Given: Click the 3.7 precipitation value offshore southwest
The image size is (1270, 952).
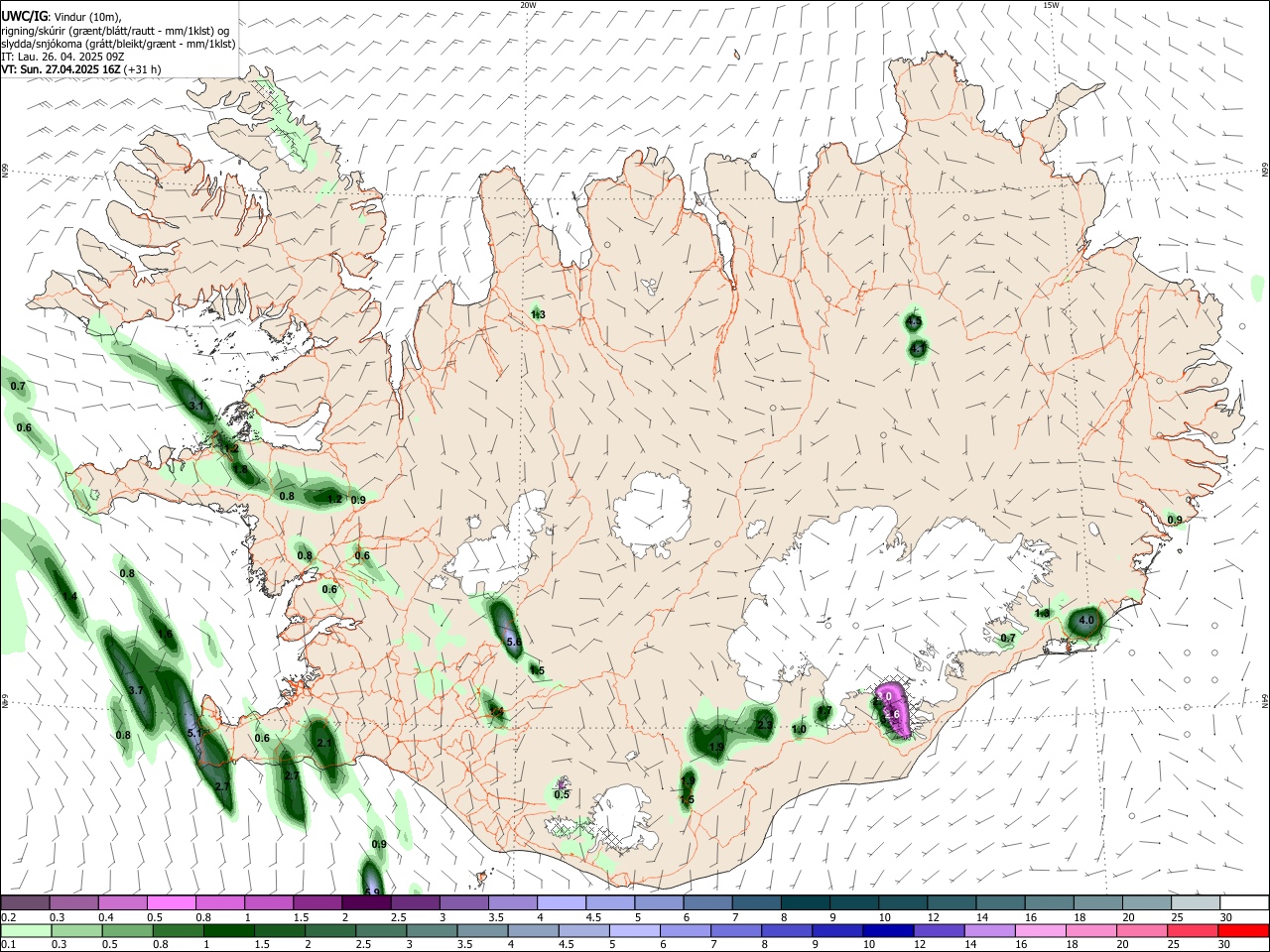Looking at the screenshot, I should point(136,690).
